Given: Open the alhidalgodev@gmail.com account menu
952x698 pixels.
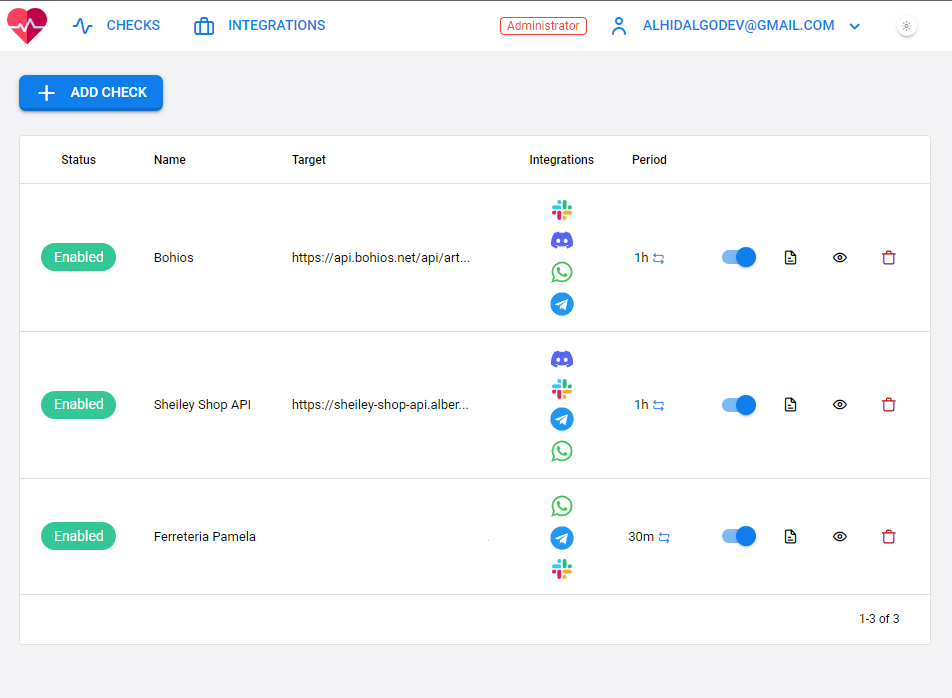Looking at the screenshot, I should 738,25.
